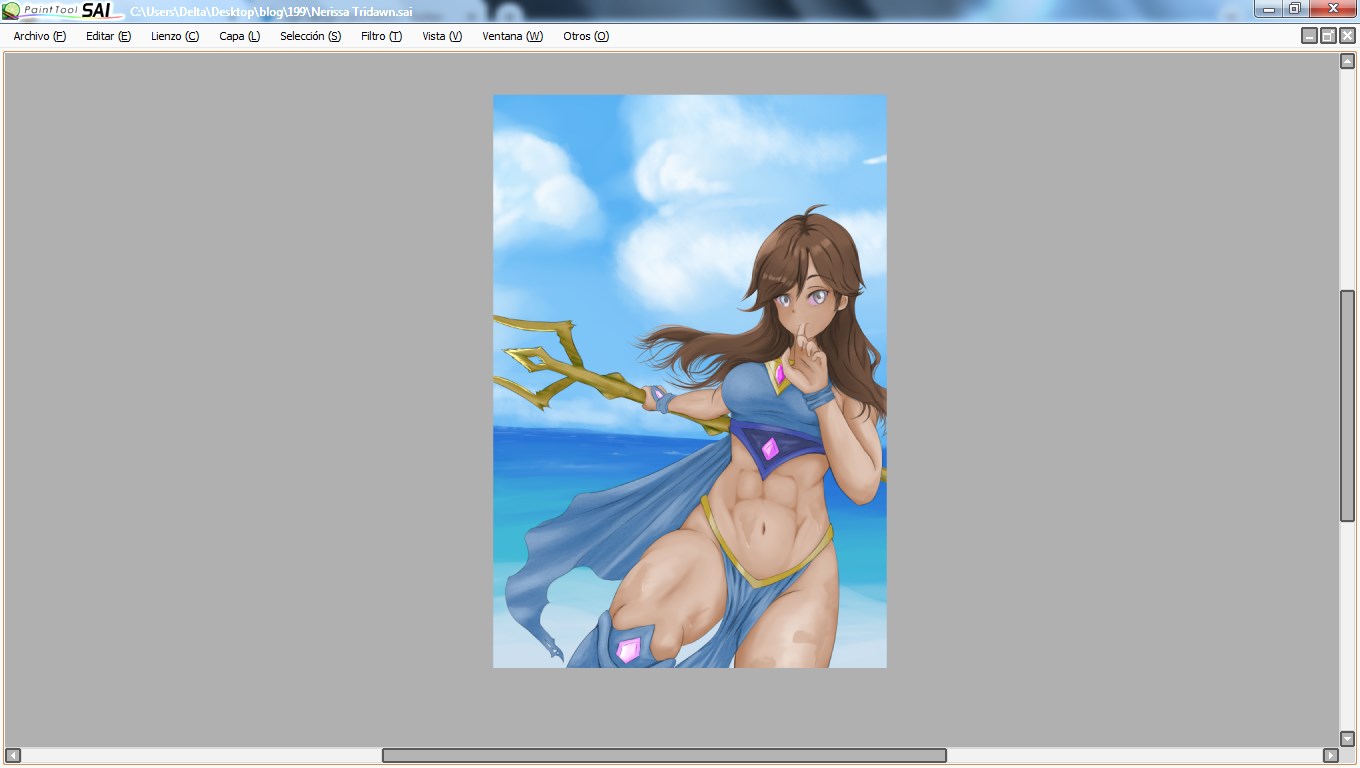1360x768 pixels.
Task: Click the horizontal scrollbar right arrow
Action: [1330, 755]
